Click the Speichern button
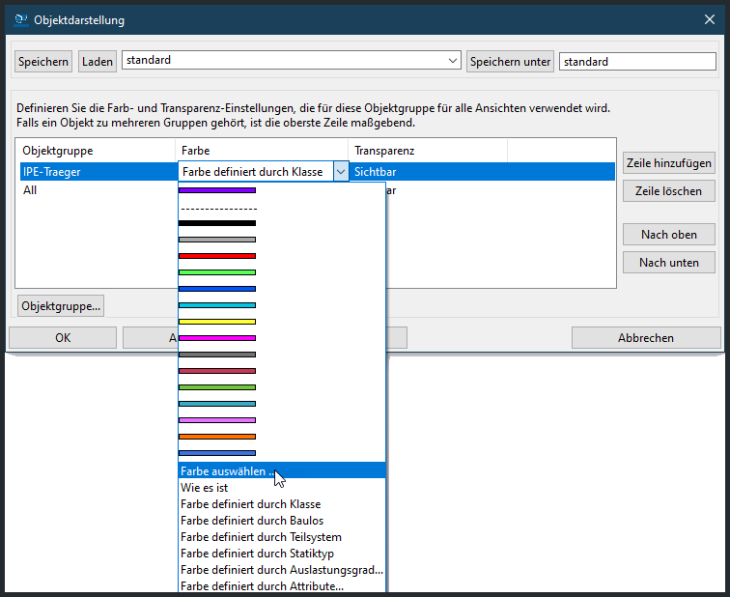The image size is (730, 597). pyautogui.click(x=44, y=62)
